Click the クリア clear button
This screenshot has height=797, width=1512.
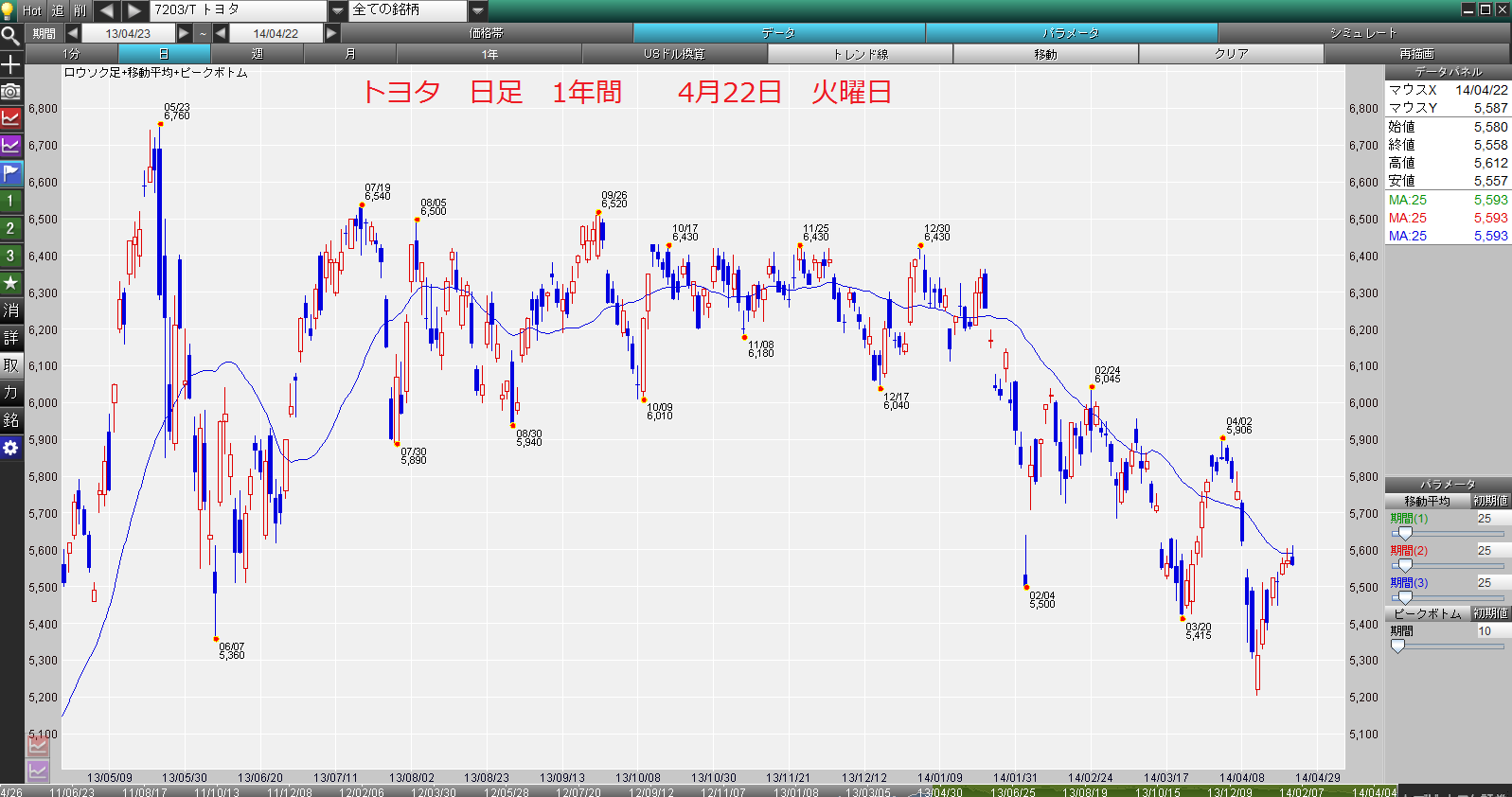point(1232,54)
